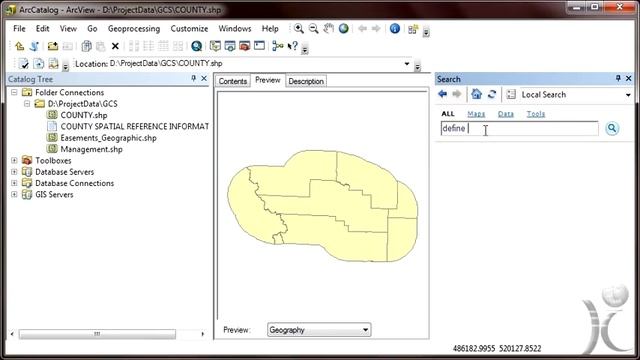Close the Search panel
The image size is (640, 360).
pos(629,78)
